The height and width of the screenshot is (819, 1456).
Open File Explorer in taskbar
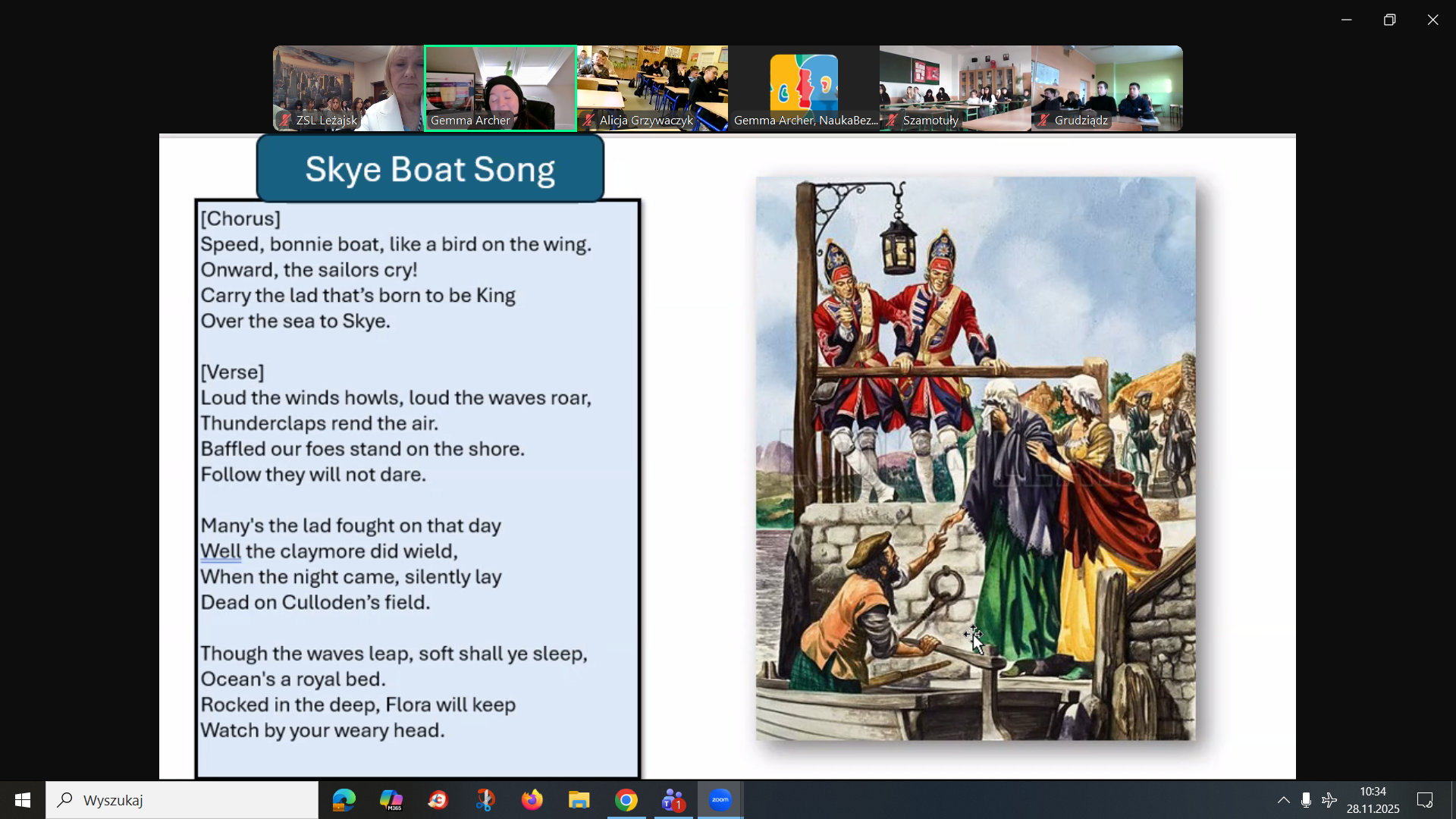[579, 800]
